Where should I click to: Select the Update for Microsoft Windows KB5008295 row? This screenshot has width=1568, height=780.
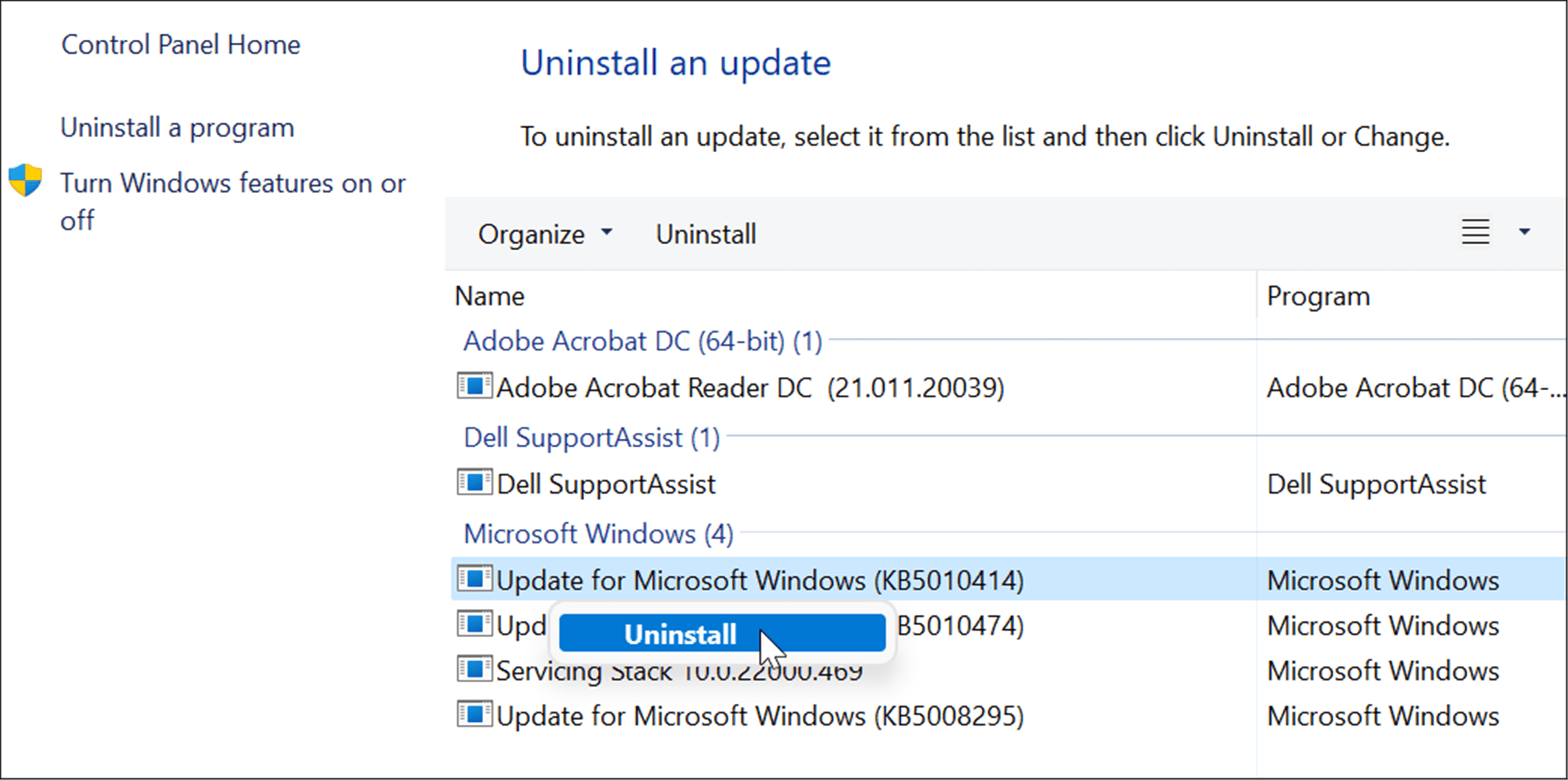click(x=759, y=716)
